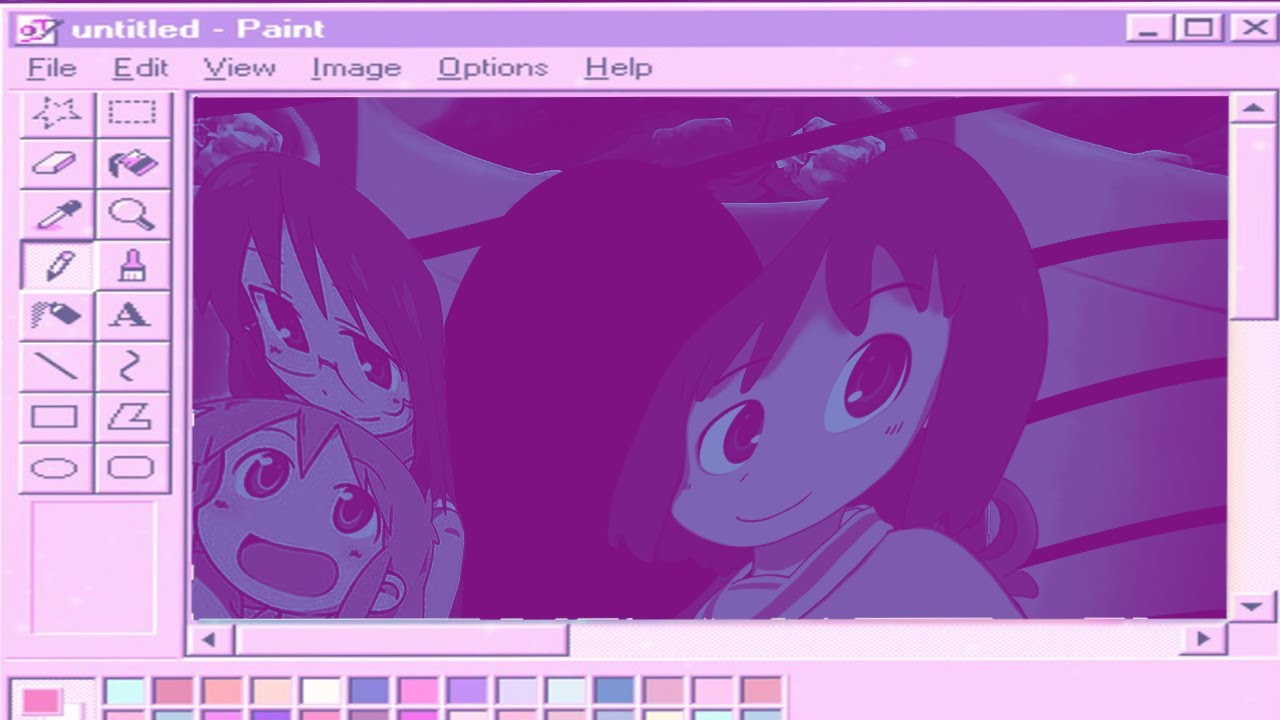Click the horizontal scrollbar right arrow
Viewport: 1280px width, 720px height.
1203,639
